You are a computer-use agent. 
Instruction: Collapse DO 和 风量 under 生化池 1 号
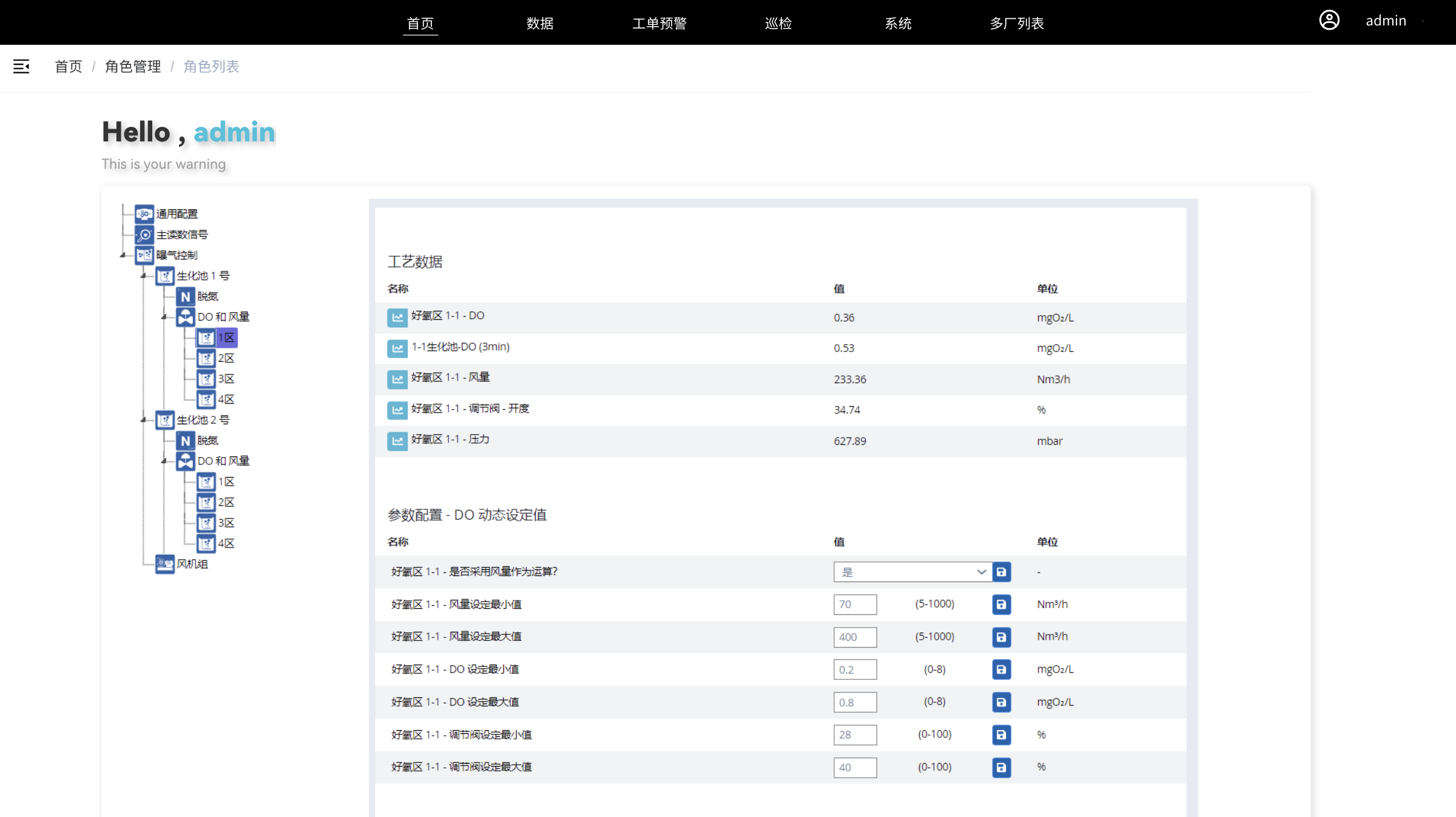pyautogui.click(x=164, y=317)
